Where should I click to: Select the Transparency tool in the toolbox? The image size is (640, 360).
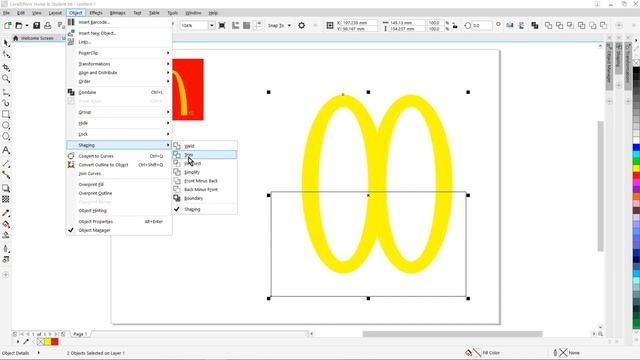[x=6, y=199]
